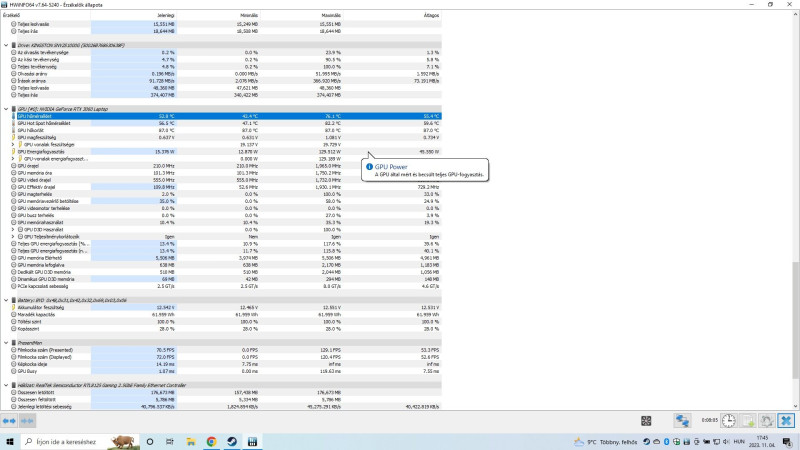Click the Task View taskbar icon

pyautogui.click(x=170, y=442)
